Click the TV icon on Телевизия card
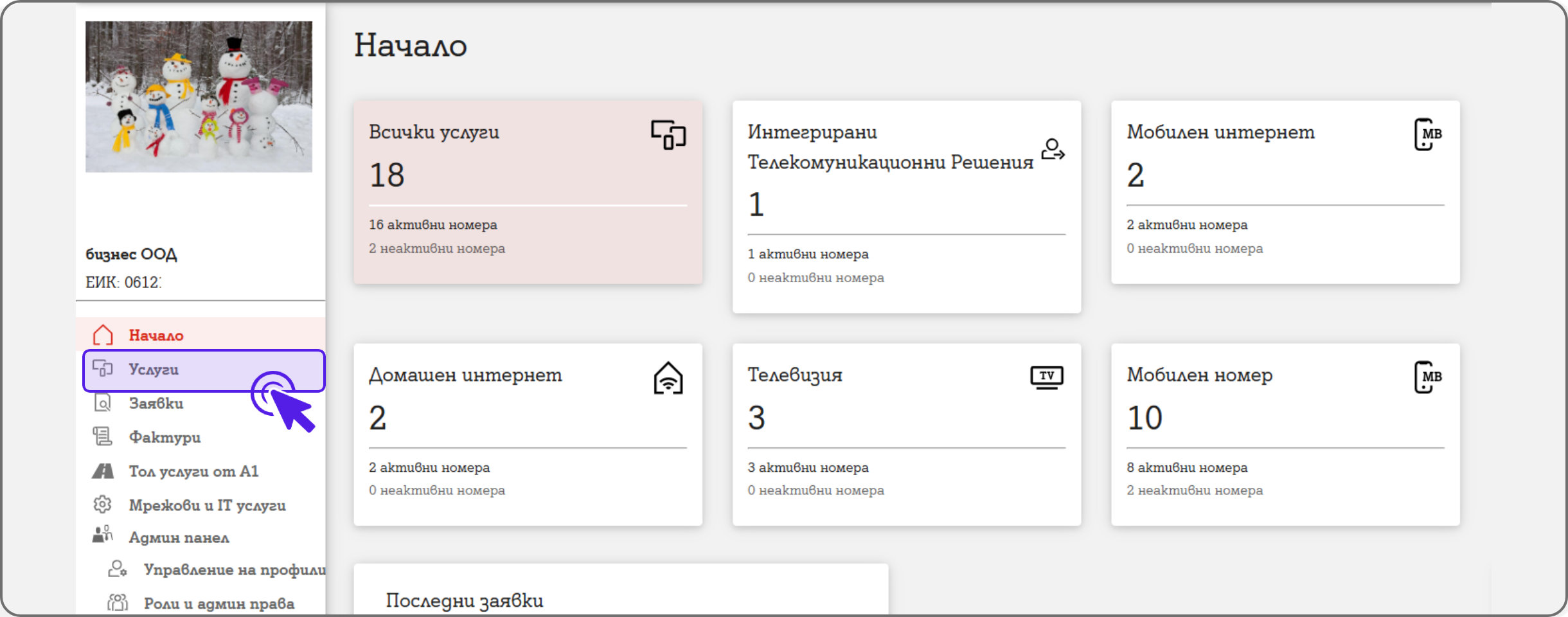 click(x=1047, y=377)
